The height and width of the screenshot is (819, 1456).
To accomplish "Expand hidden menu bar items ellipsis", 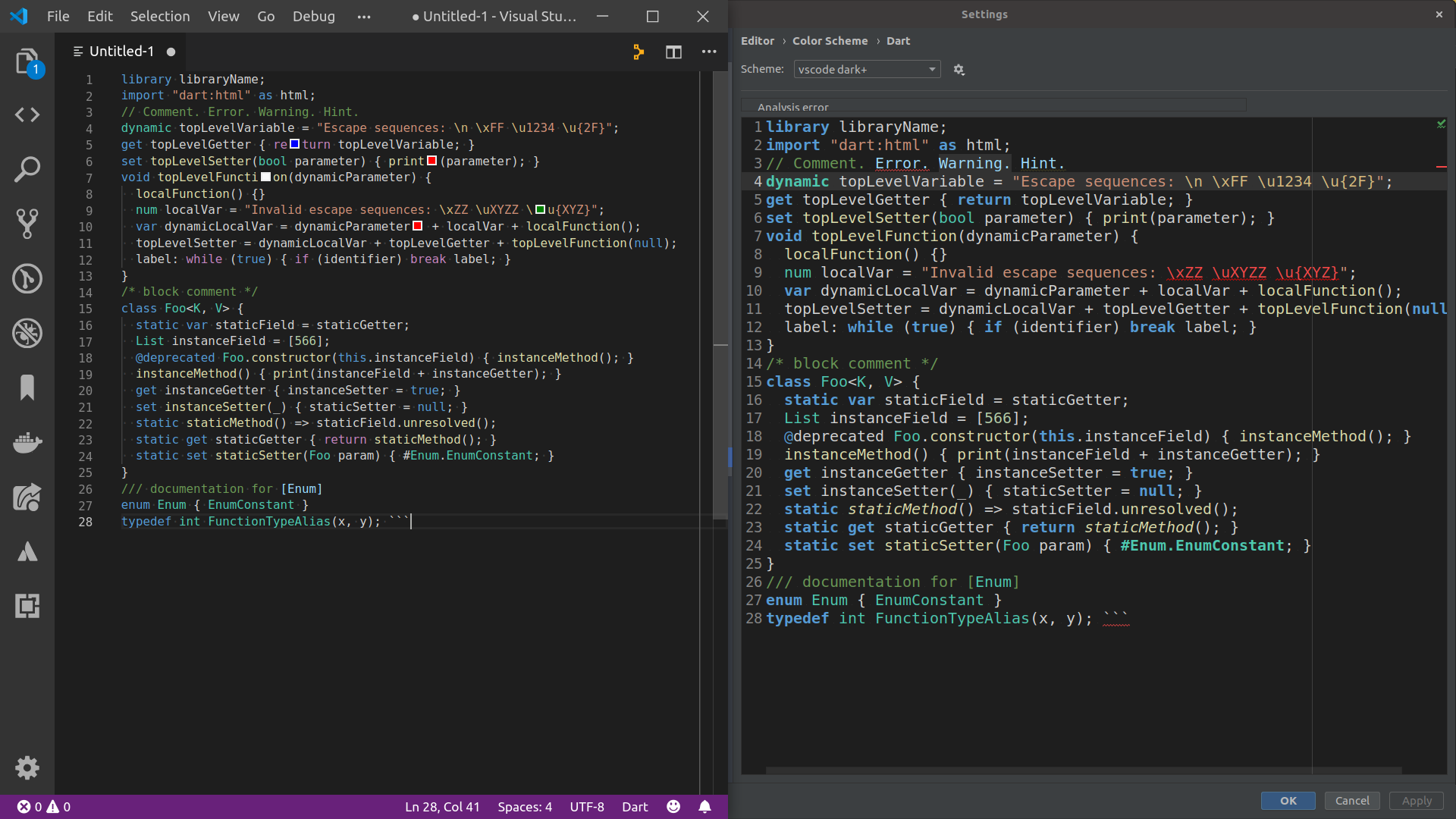I will [364, 17].
